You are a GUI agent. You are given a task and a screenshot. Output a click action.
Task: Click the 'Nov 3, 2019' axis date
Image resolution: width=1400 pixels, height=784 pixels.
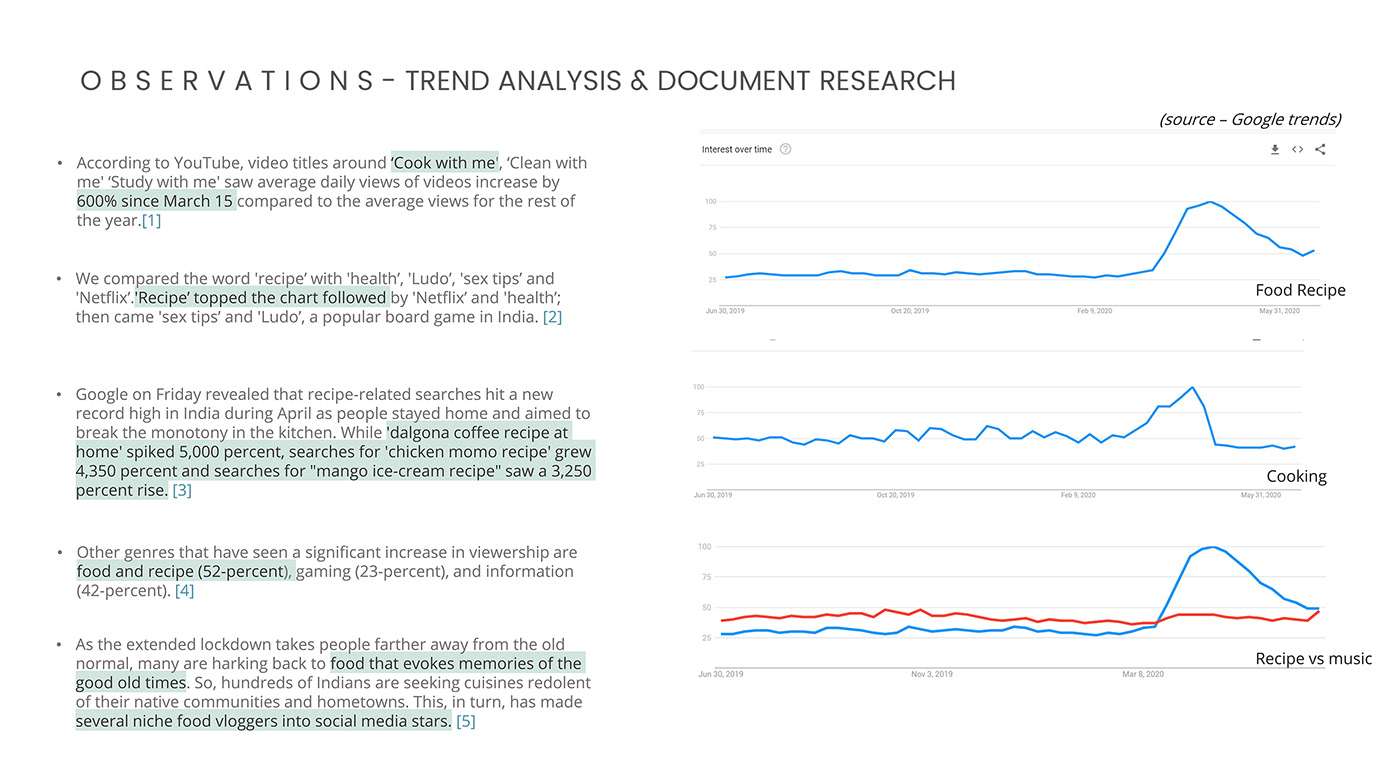click(932, 675)
